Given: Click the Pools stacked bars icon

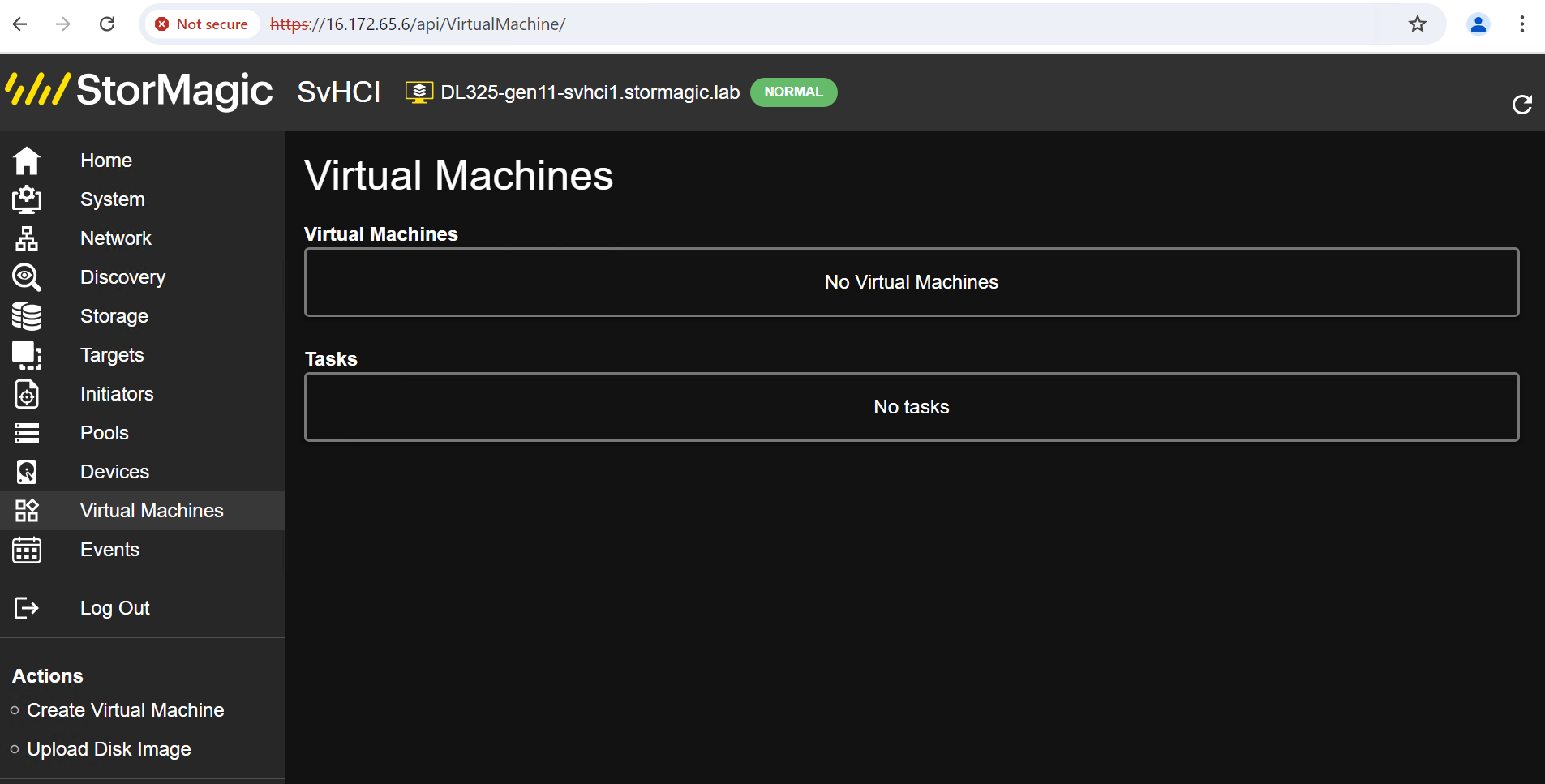Looking at the screenshot, I should coord(27,433).
